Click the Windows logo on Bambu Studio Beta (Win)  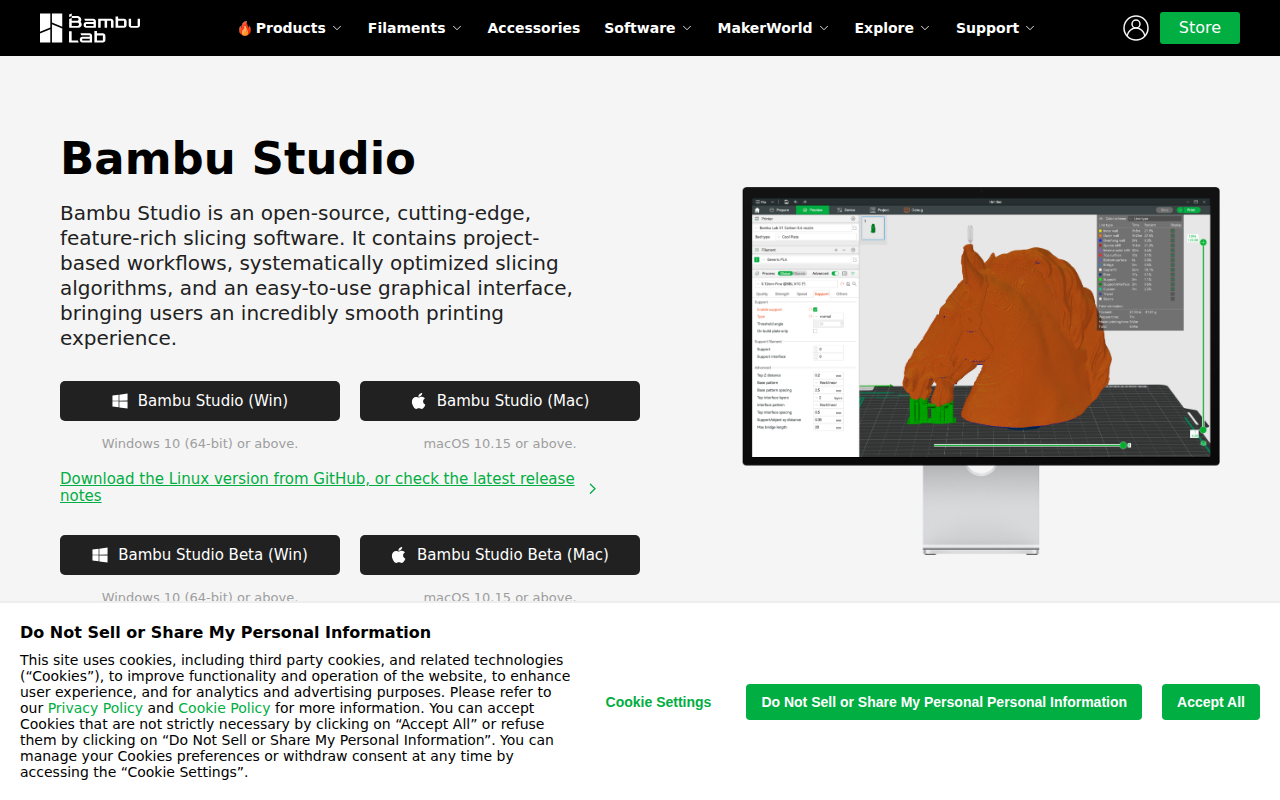pyautogui.click(x=100, y=555)
